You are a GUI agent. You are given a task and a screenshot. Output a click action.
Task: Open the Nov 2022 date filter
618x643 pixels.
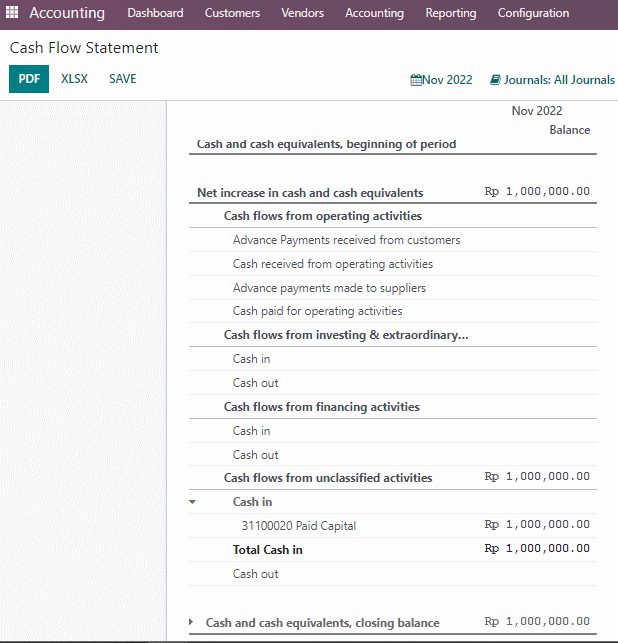coord(442,80)
